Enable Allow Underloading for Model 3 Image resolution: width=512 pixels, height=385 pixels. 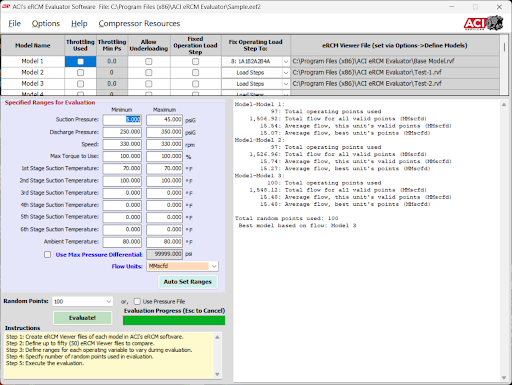149,84
